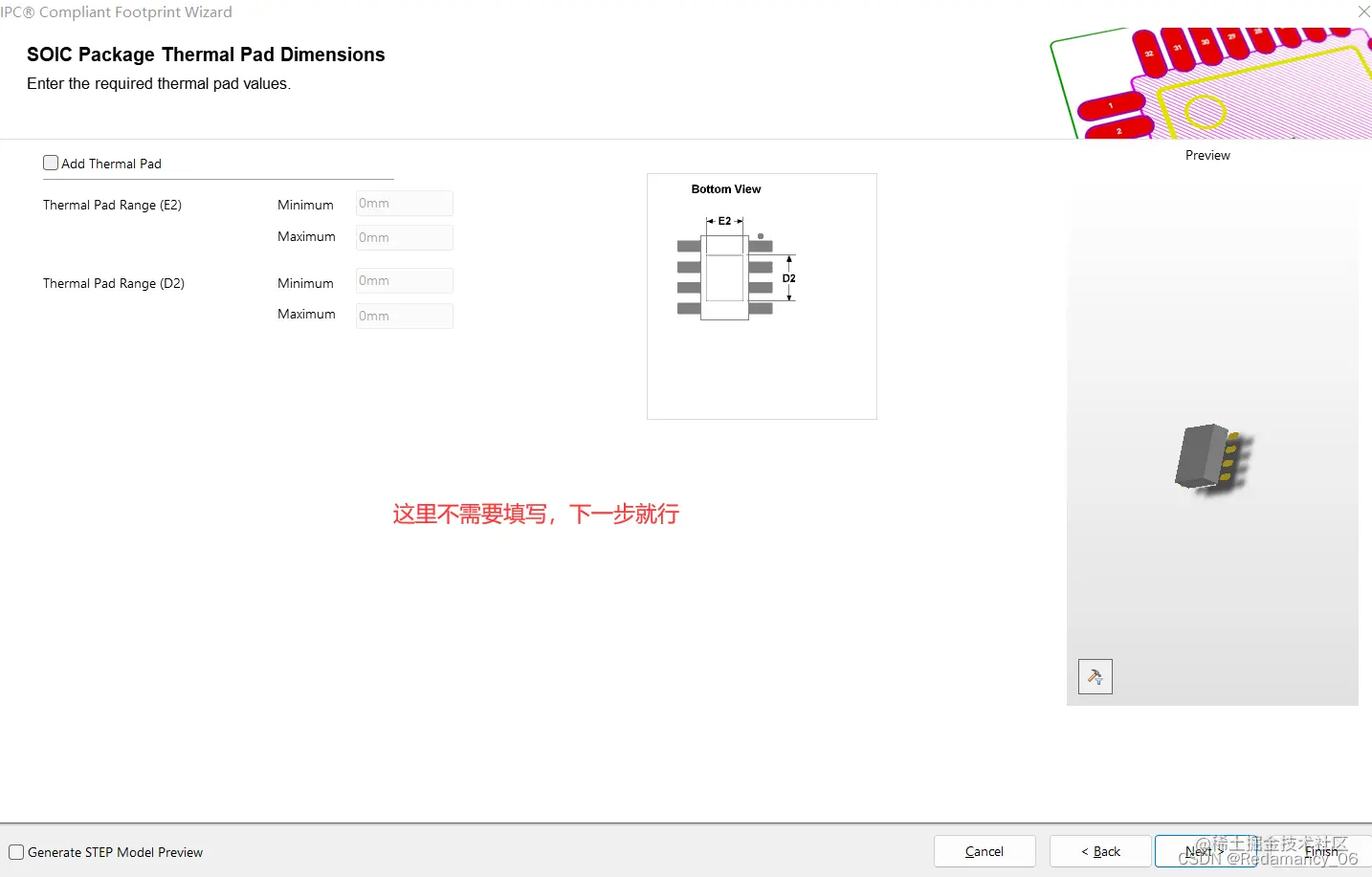The height and width of the screenshot is (877, 1372).
Task: Cancel the footprint wizard
Action: point(985,851)
